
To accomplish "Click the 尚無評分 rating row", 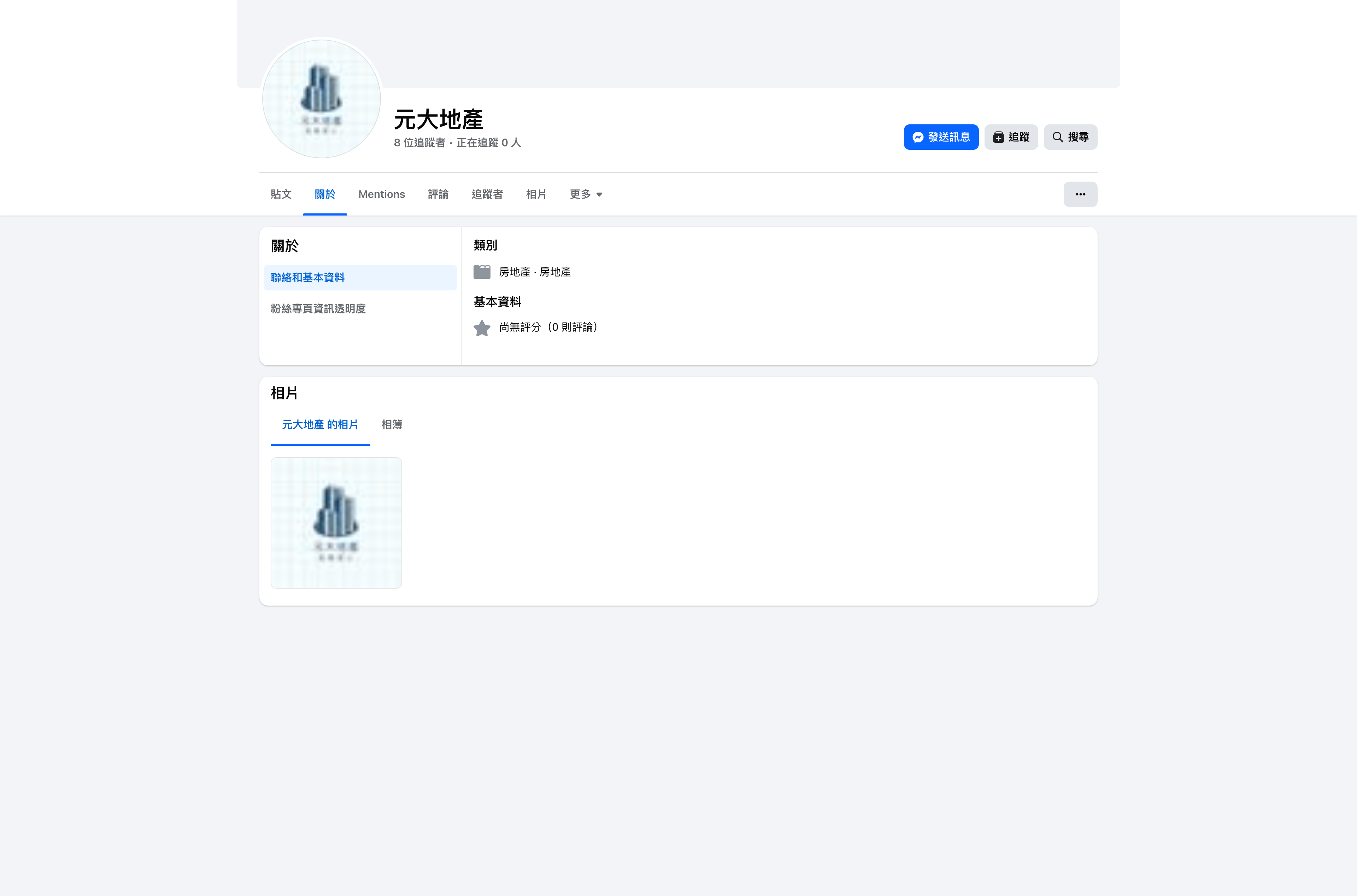I will [x=547, y=328].
